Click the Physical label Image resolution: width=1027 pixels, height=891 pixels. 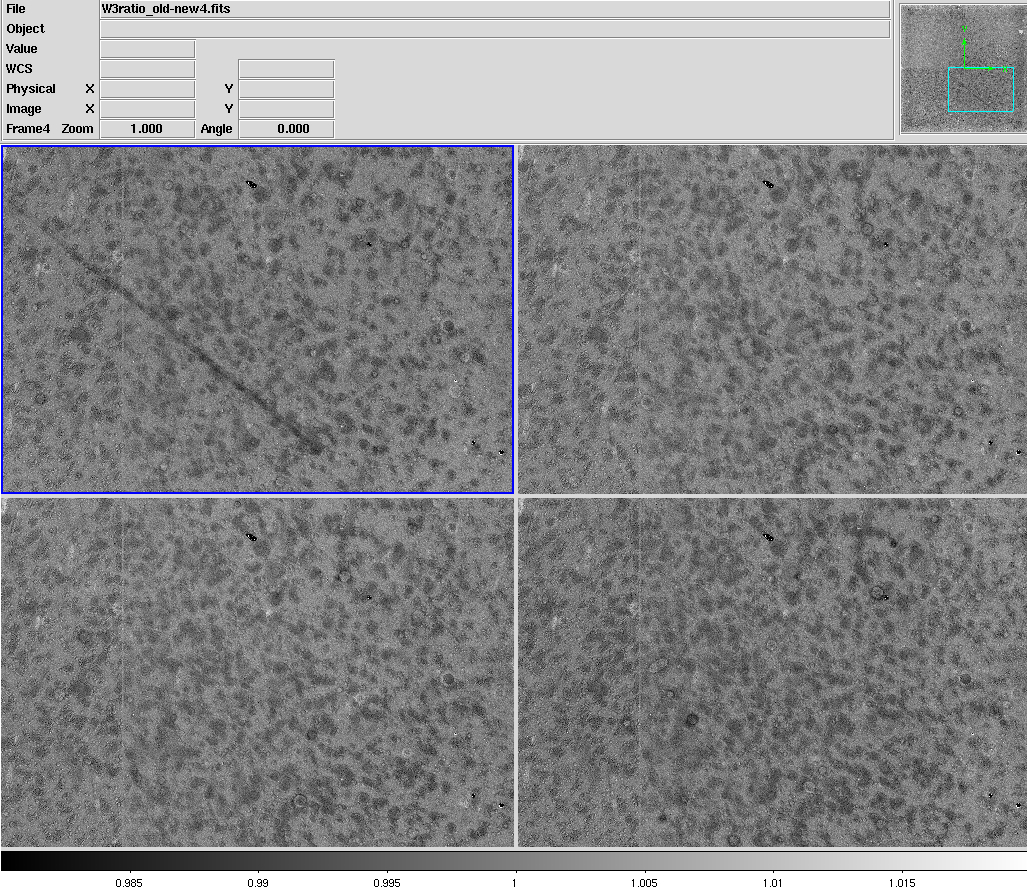pyautogui.click(x=31, y=89)
